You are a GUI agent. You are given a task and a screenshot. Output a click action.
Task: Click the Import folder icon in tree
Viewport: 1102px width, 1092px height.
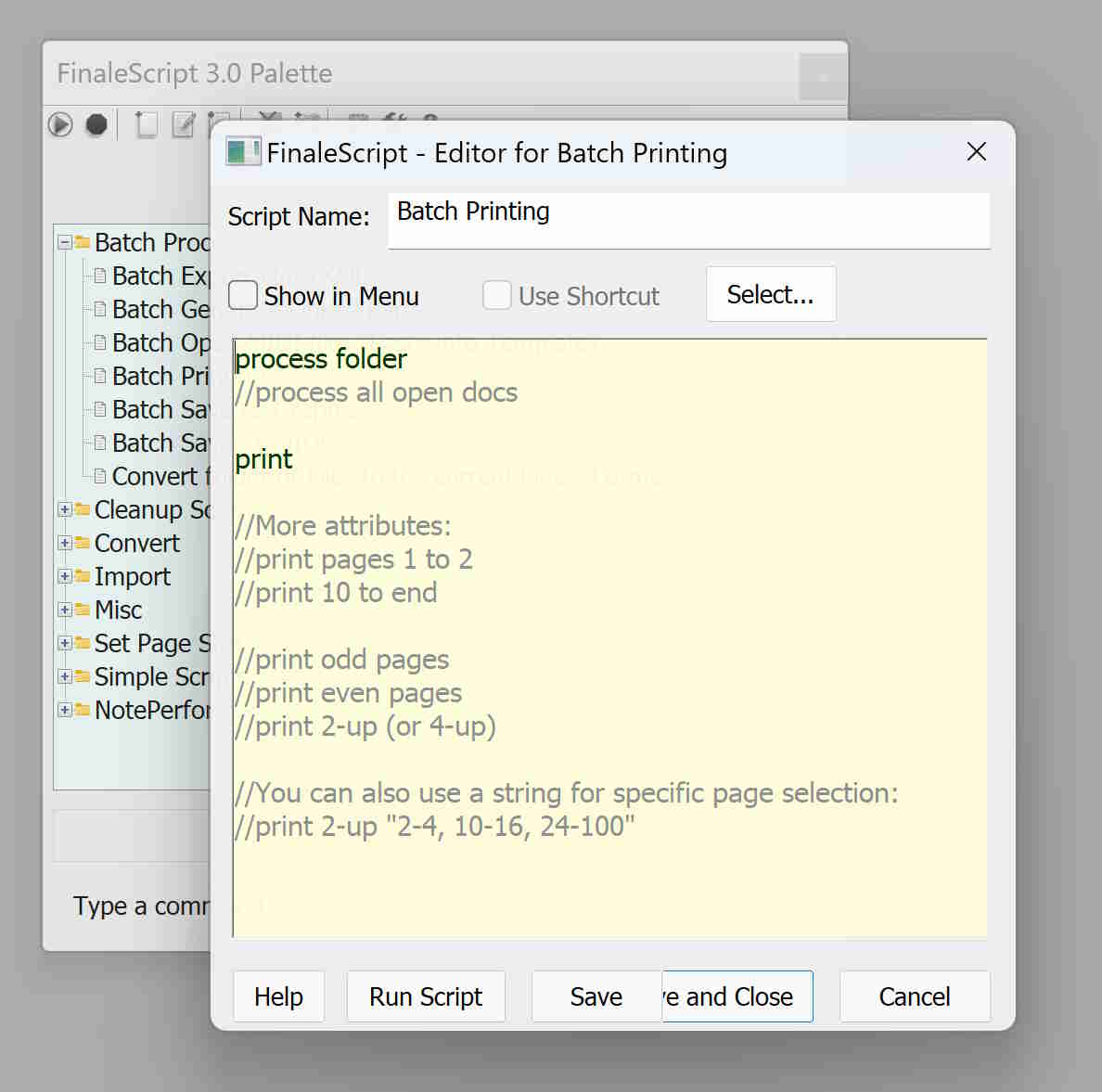83,576
